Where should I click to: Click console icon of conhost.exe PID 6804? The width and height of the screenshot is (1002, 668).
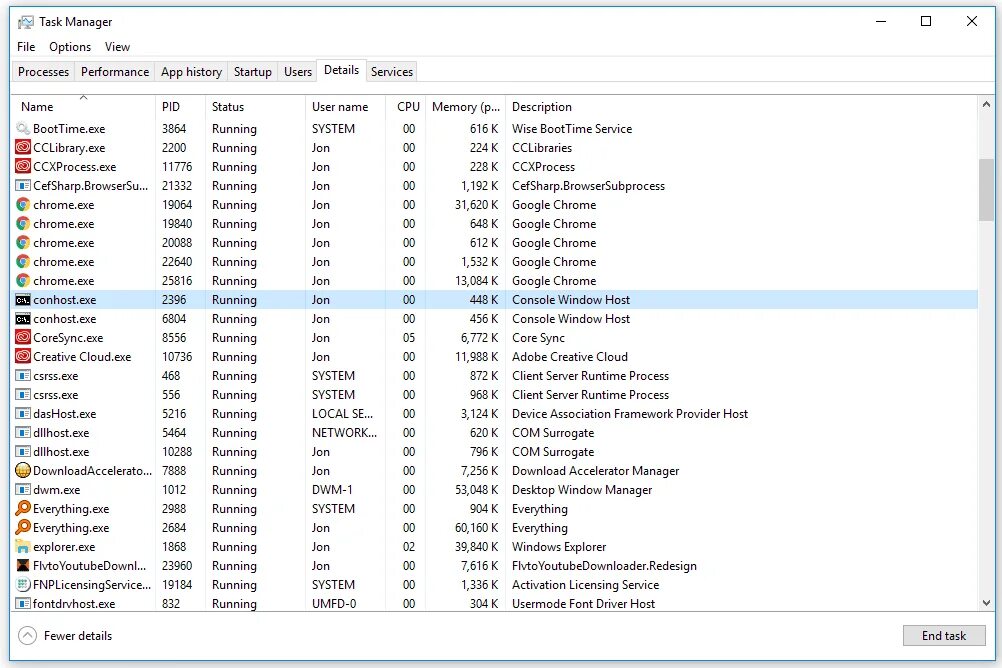point(23,319)
